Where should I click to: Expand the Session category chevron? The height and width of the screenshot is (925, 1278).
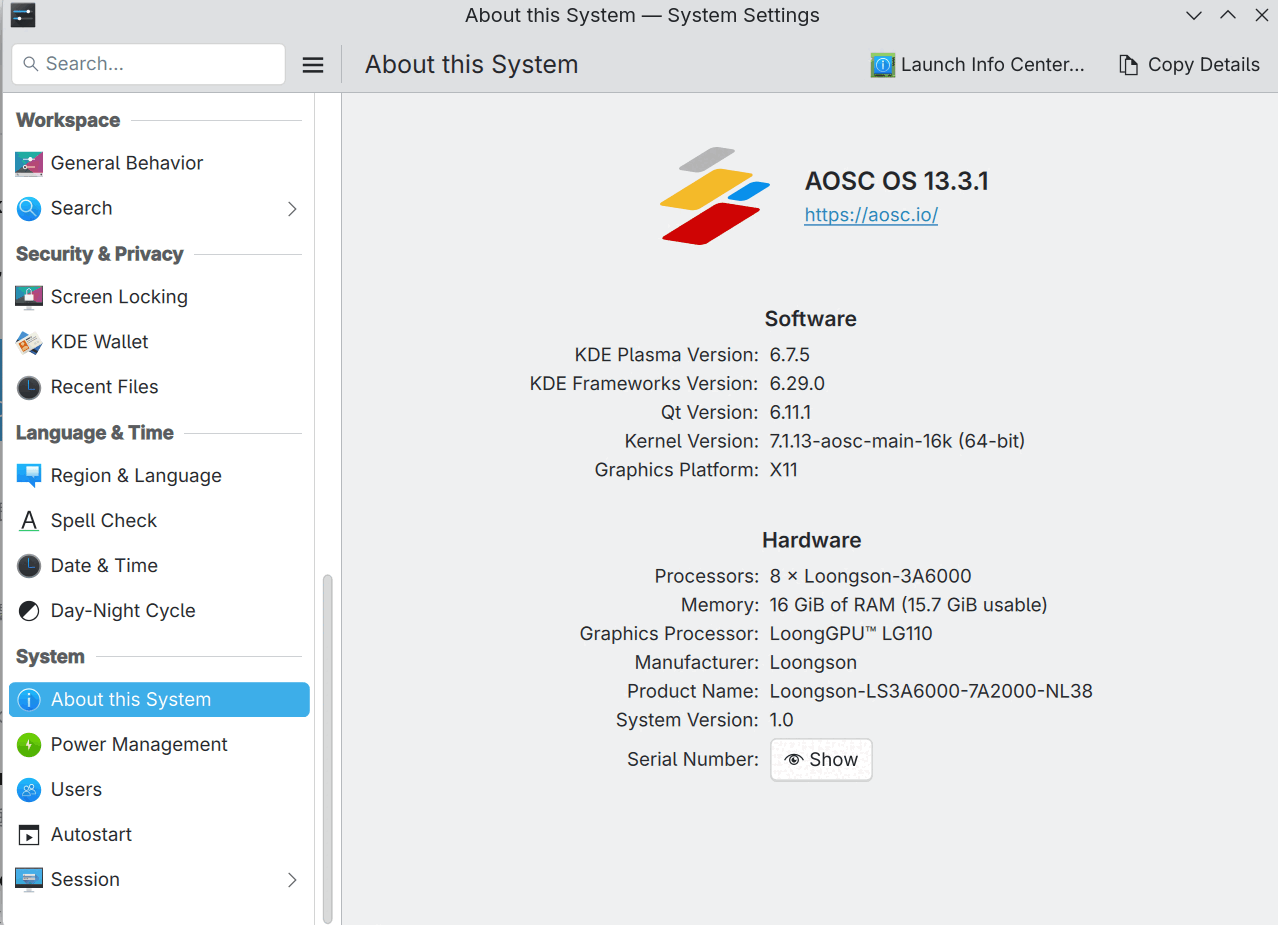(292, 880)
